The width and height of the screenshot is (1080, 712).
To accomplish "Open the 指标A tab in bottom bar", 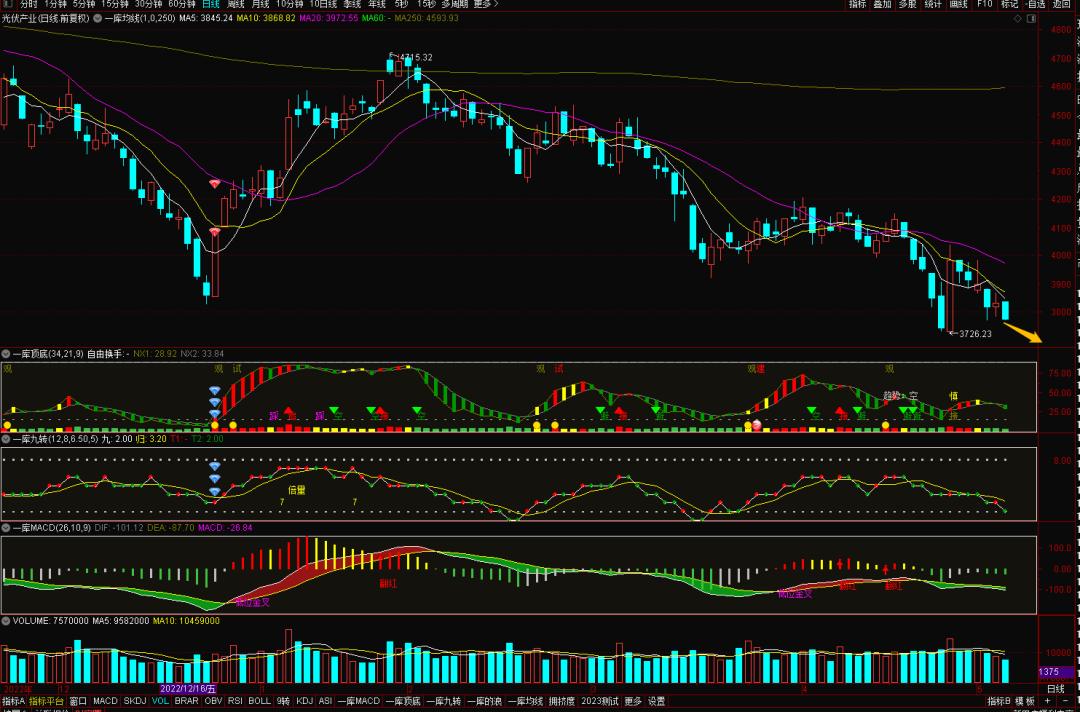I will [13, 701].
